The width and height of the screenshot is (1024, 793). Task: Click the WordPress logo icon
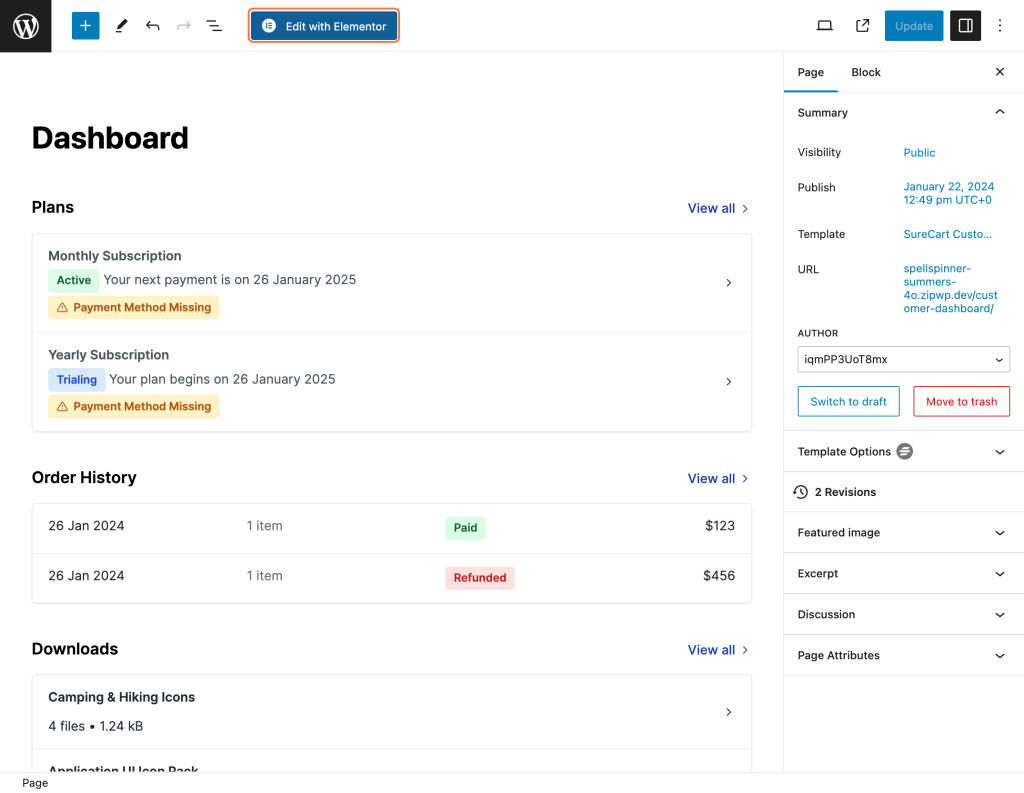click(25, 26)
